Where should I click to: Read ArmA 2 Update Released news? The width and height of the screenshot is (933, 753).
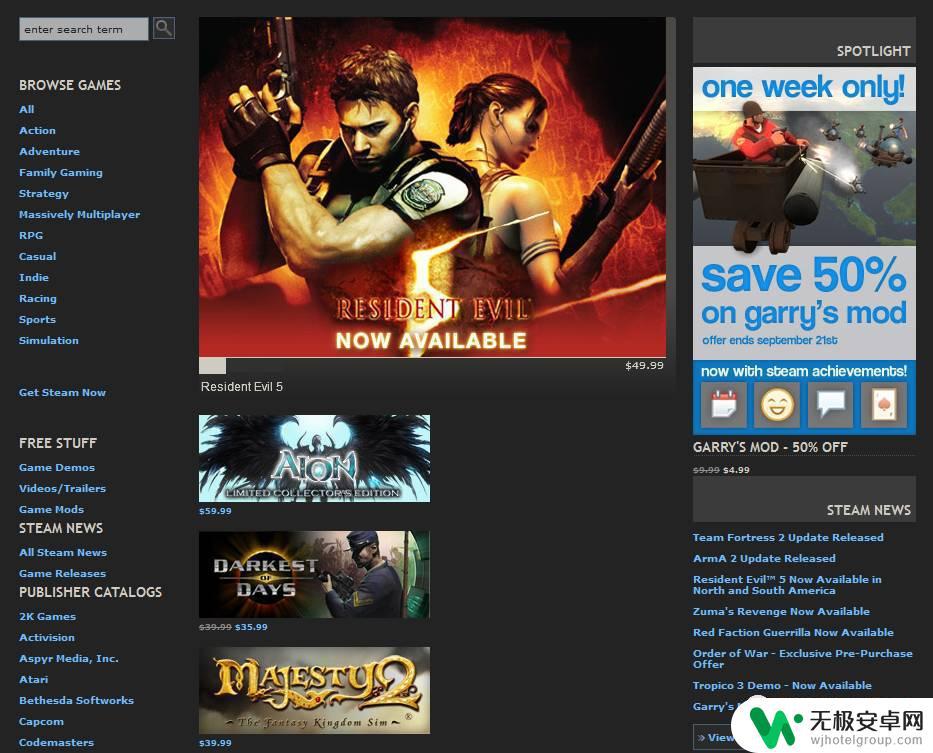pyautogui.click(x=765, y=558)
